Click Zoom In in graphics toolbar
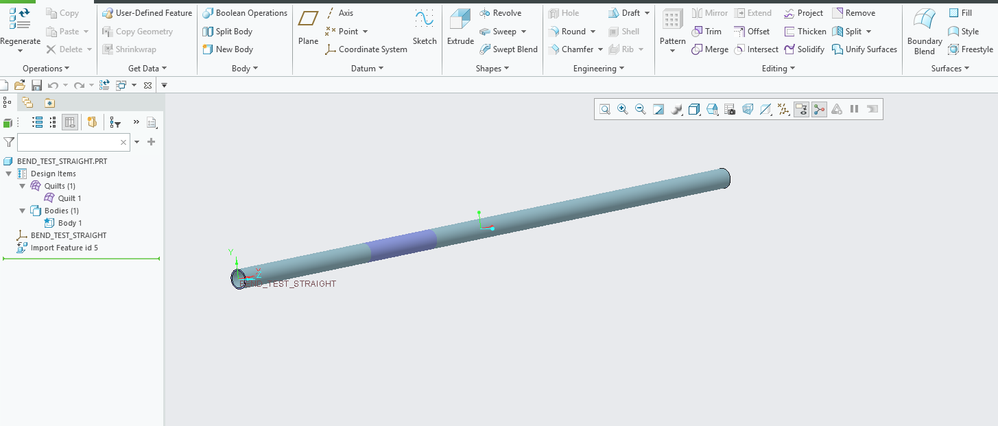This screenshot has width=998, height=426. (x=622, y=109)
